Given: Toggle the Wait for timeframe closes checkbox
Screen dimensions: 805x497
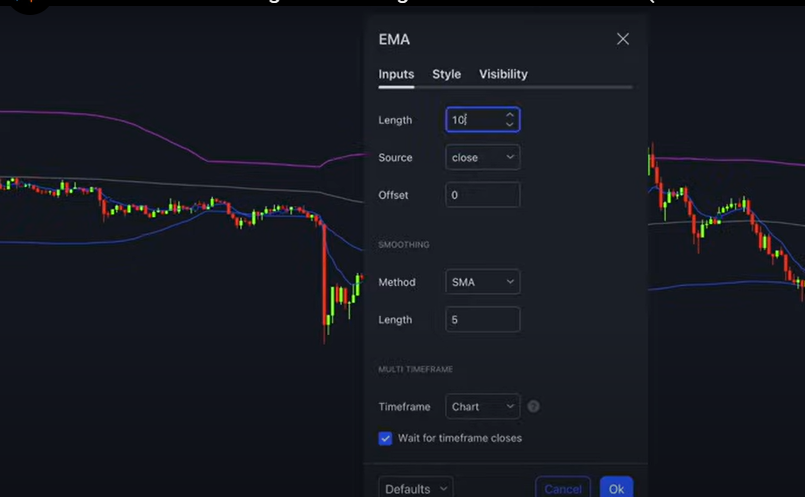Looking at the screenshot, I should (385, 438).
